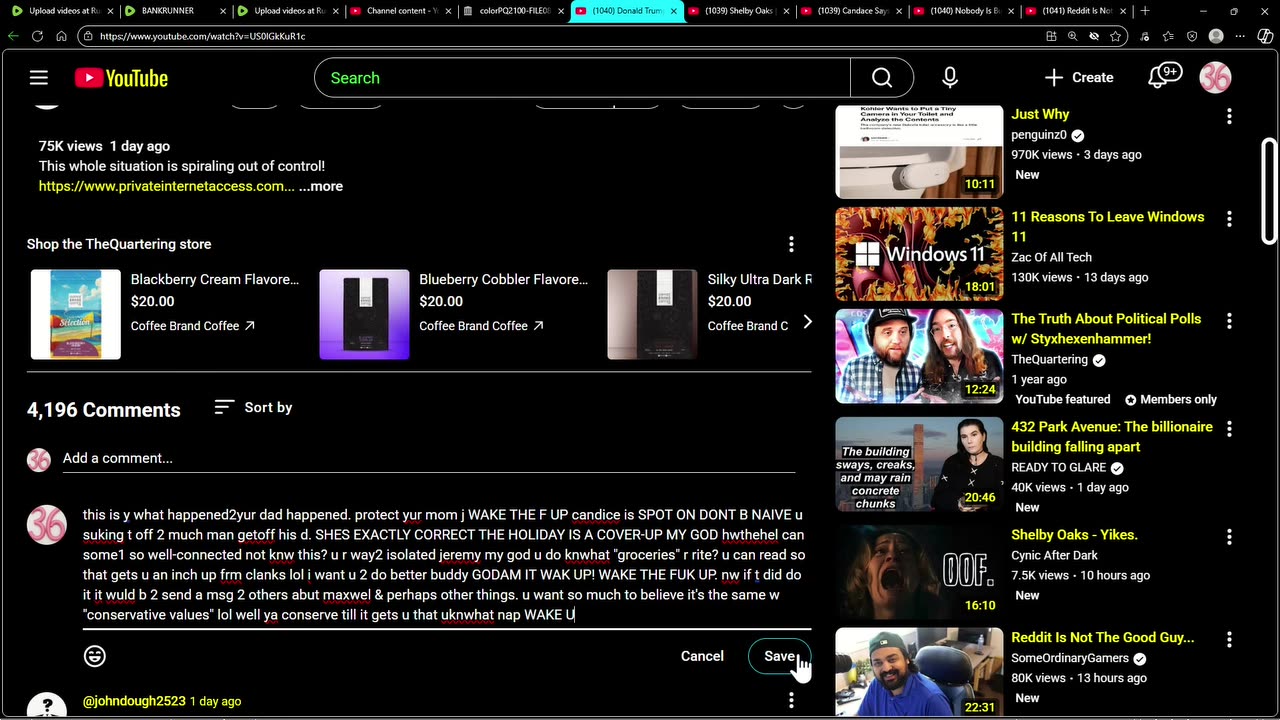The width and height of the screenshot is (1280, 720).
Task: Go to the YouTube home logo
Action: point(121,78)
